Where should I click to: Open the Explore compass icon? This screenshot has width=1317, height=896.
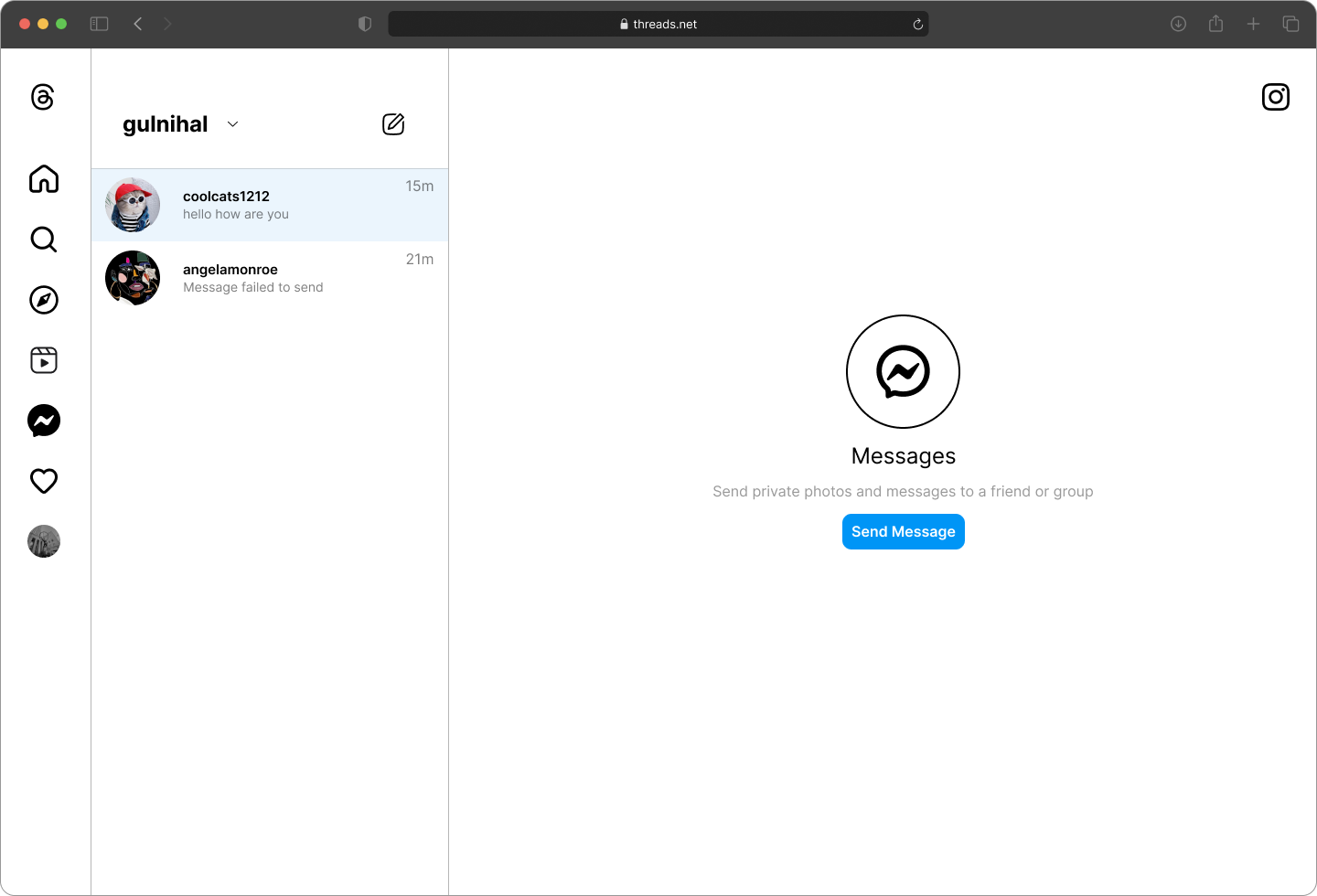[x=44, y=300]
